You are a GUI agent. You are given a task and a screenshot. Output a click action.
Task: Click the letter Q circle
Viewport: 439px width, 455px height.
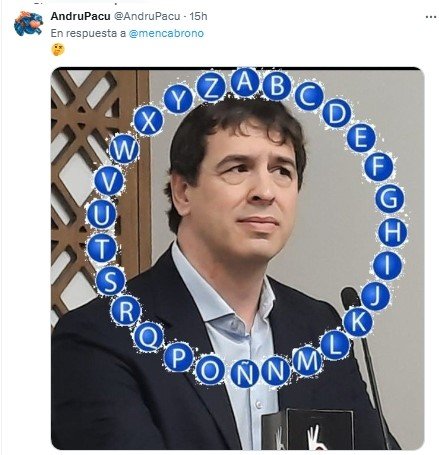[x=148, y=337]
